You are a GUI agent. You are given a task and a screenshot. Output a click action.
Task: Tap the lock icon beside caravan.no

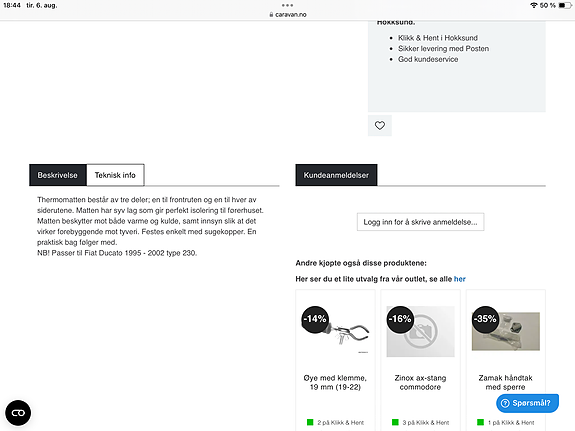271,15
